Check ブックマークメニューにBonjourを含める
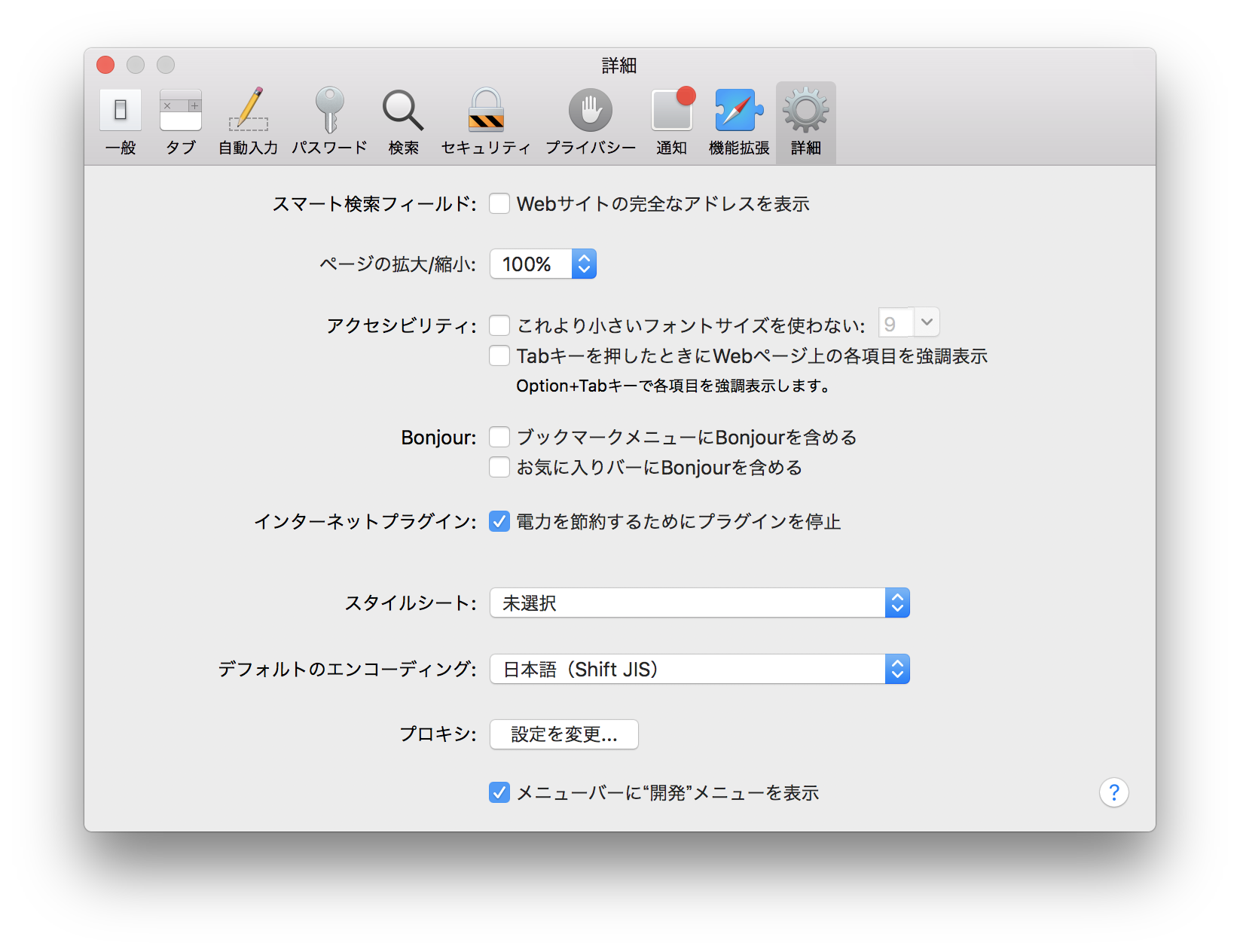 pos(499,437)
